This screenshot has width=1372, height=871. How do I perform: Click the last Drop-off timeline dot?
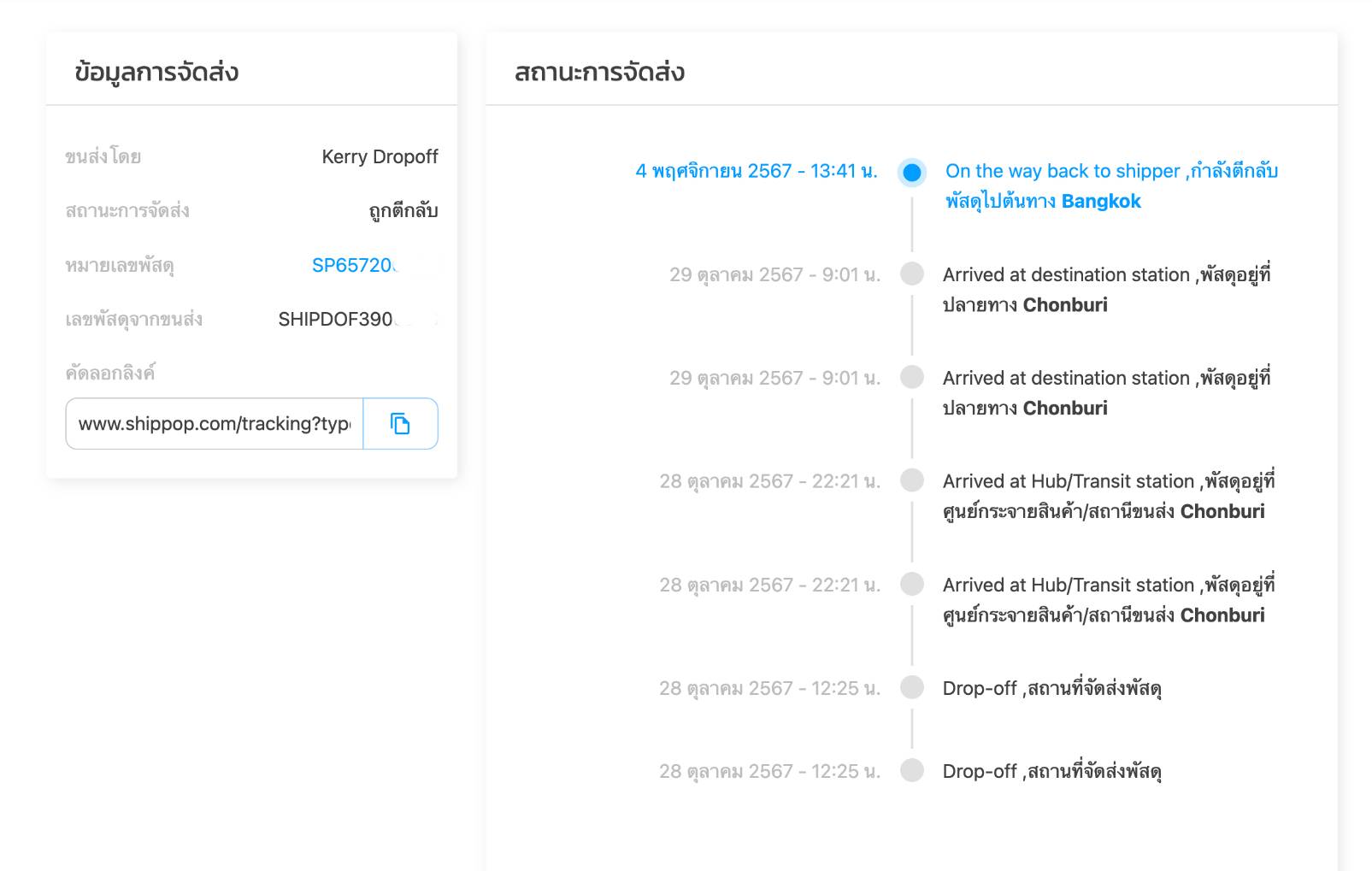pos(912,770)
